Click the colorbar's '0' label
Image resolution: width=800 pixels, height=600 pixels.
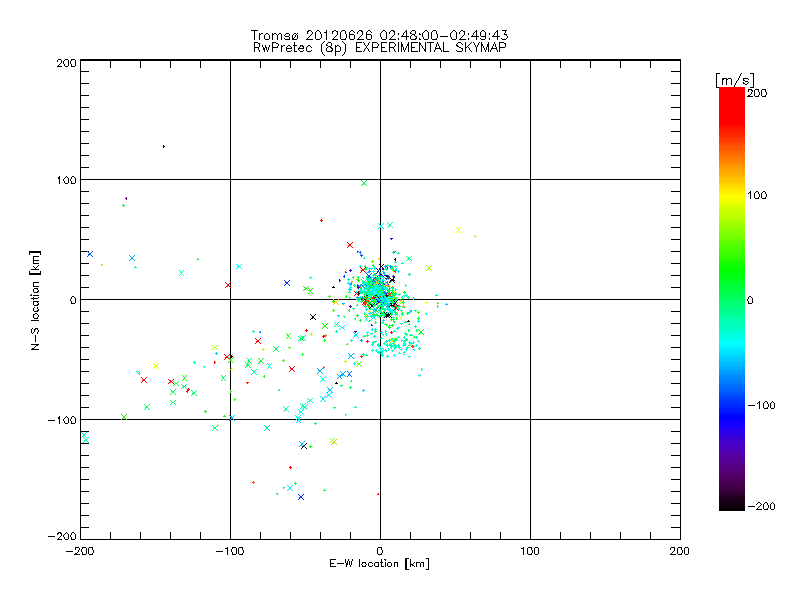[750, 300]
